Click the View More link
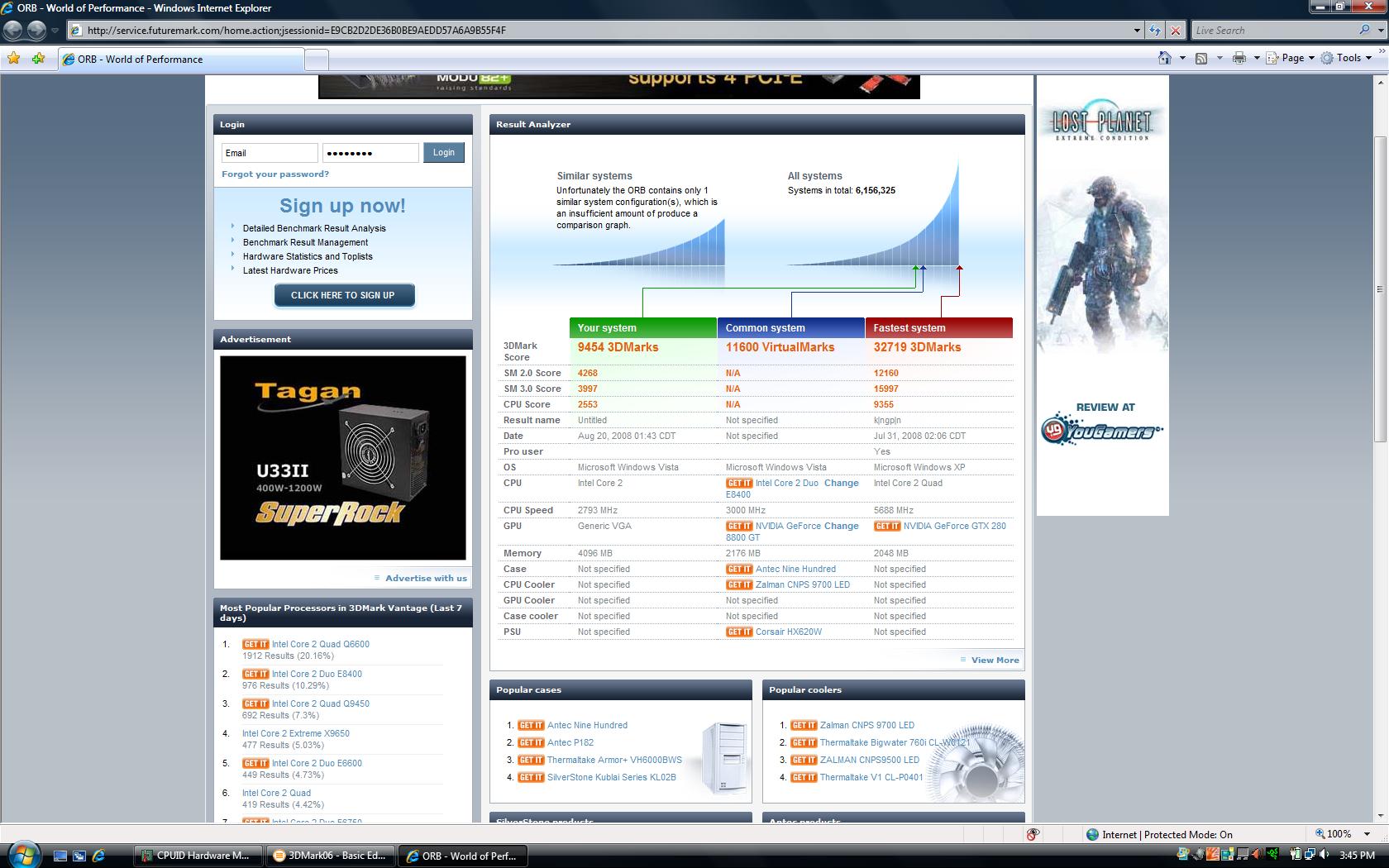 (995, 660)
